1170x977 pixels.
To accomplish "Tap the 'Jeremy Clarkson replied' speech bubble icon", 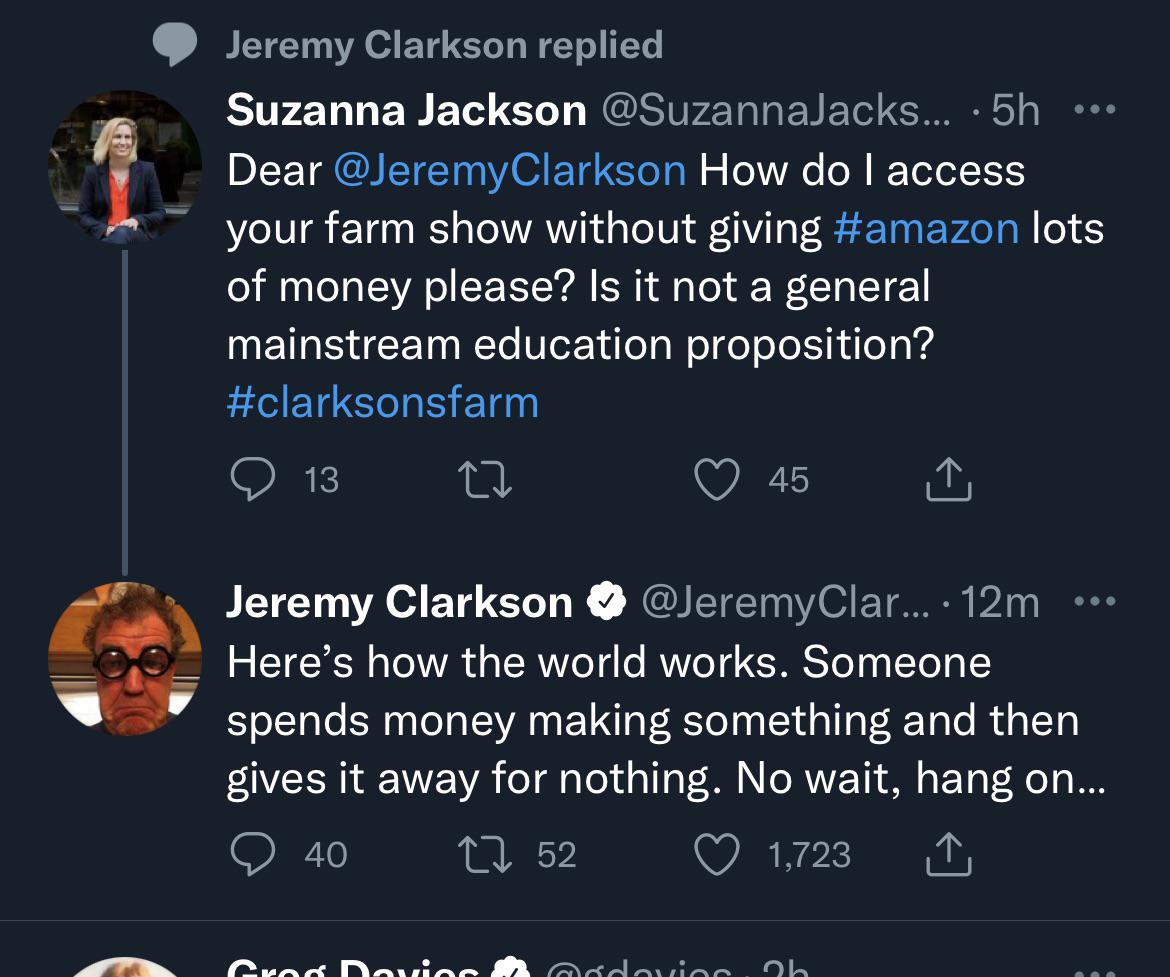I will (175, 45).
